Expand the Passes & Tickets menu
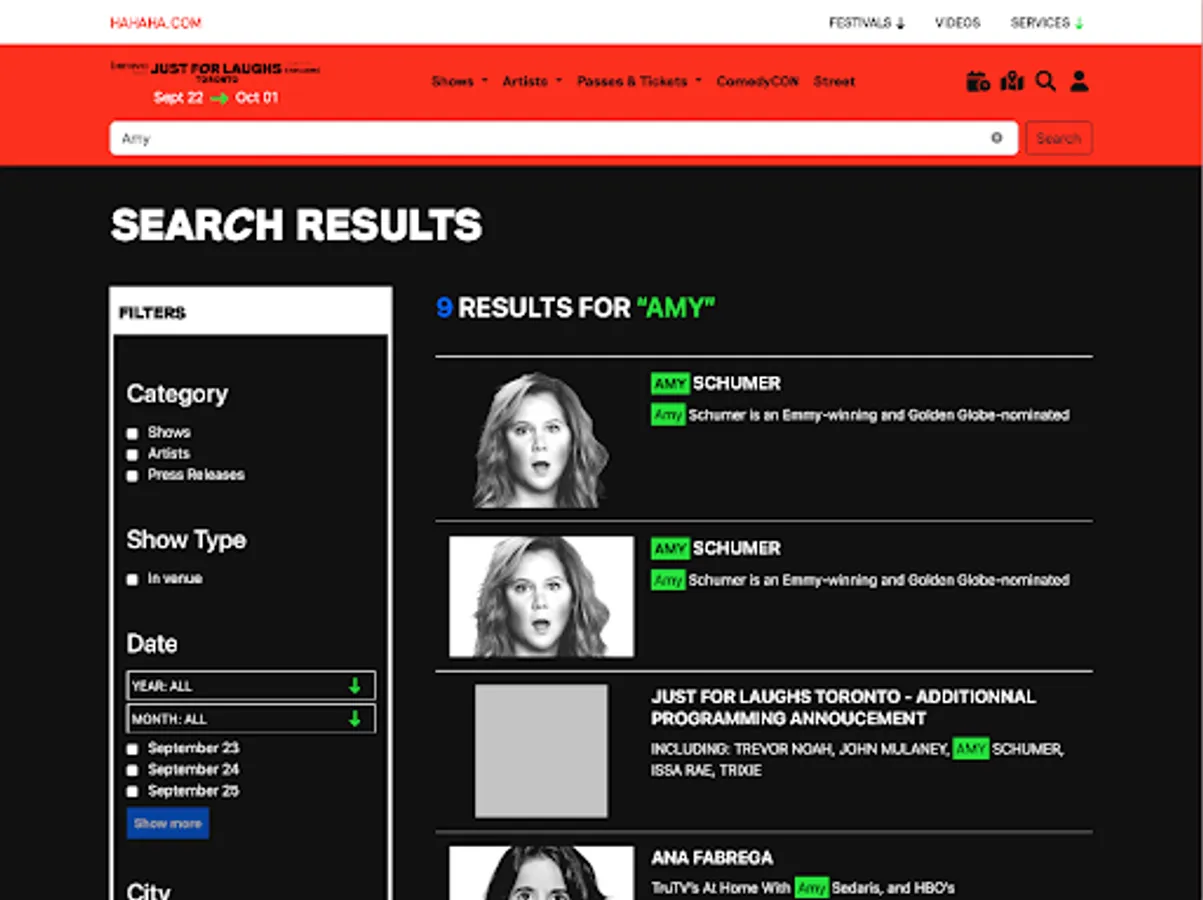This screenshot has width=1203, height=900. tap(639, 81)
